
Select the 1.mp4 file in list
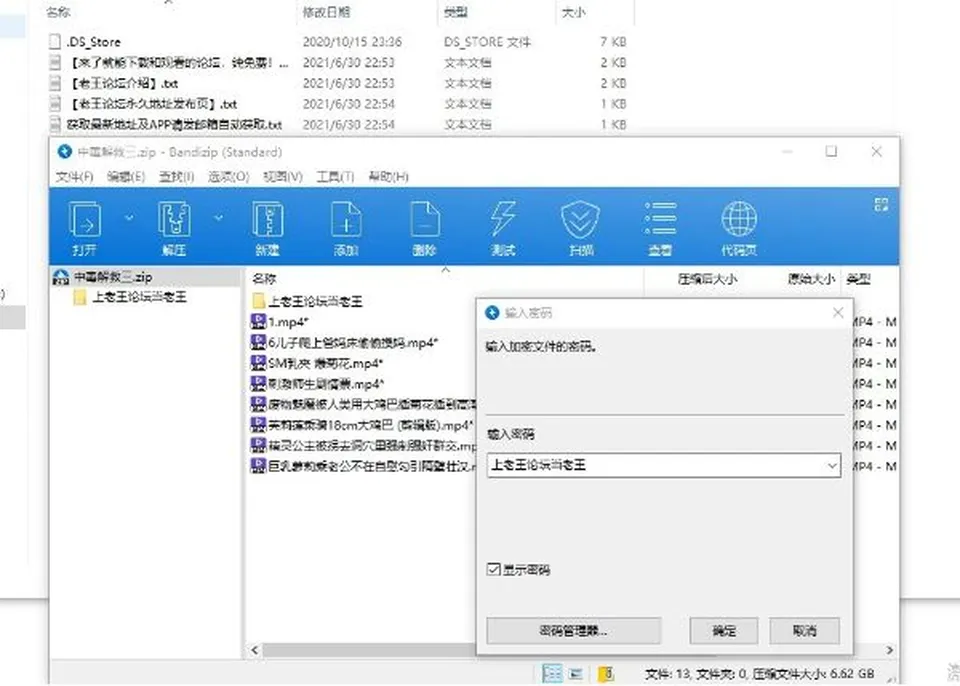click(x=288, y=322)
